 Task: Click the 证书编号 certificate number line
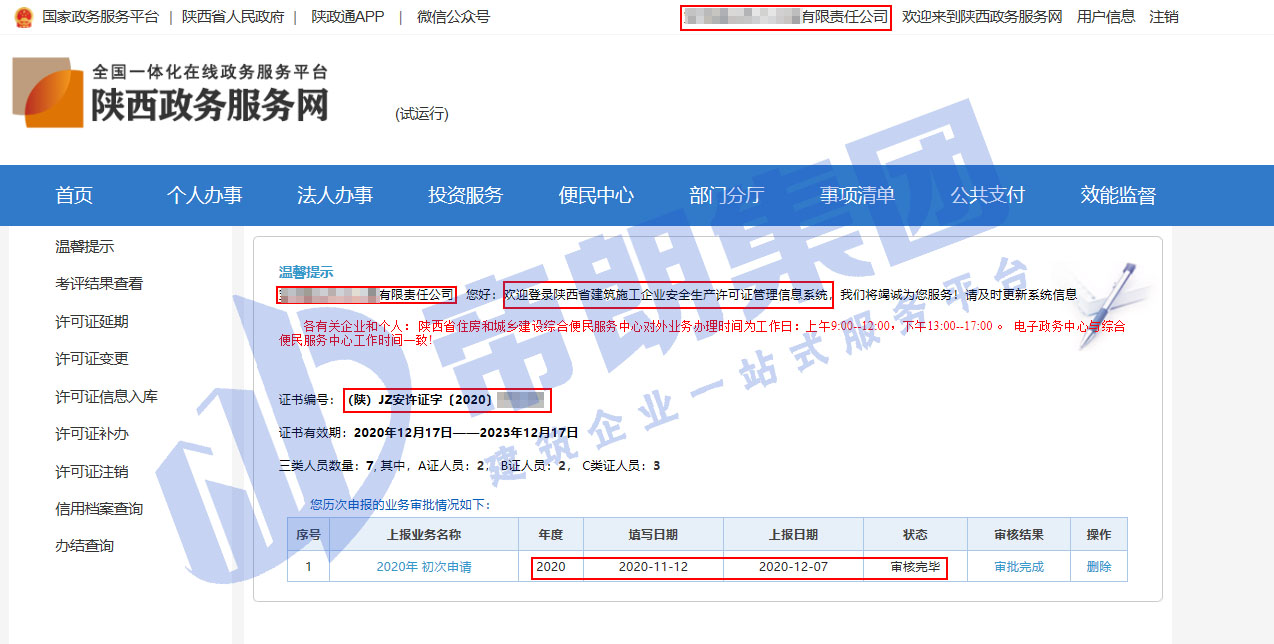tap(414, 400)
